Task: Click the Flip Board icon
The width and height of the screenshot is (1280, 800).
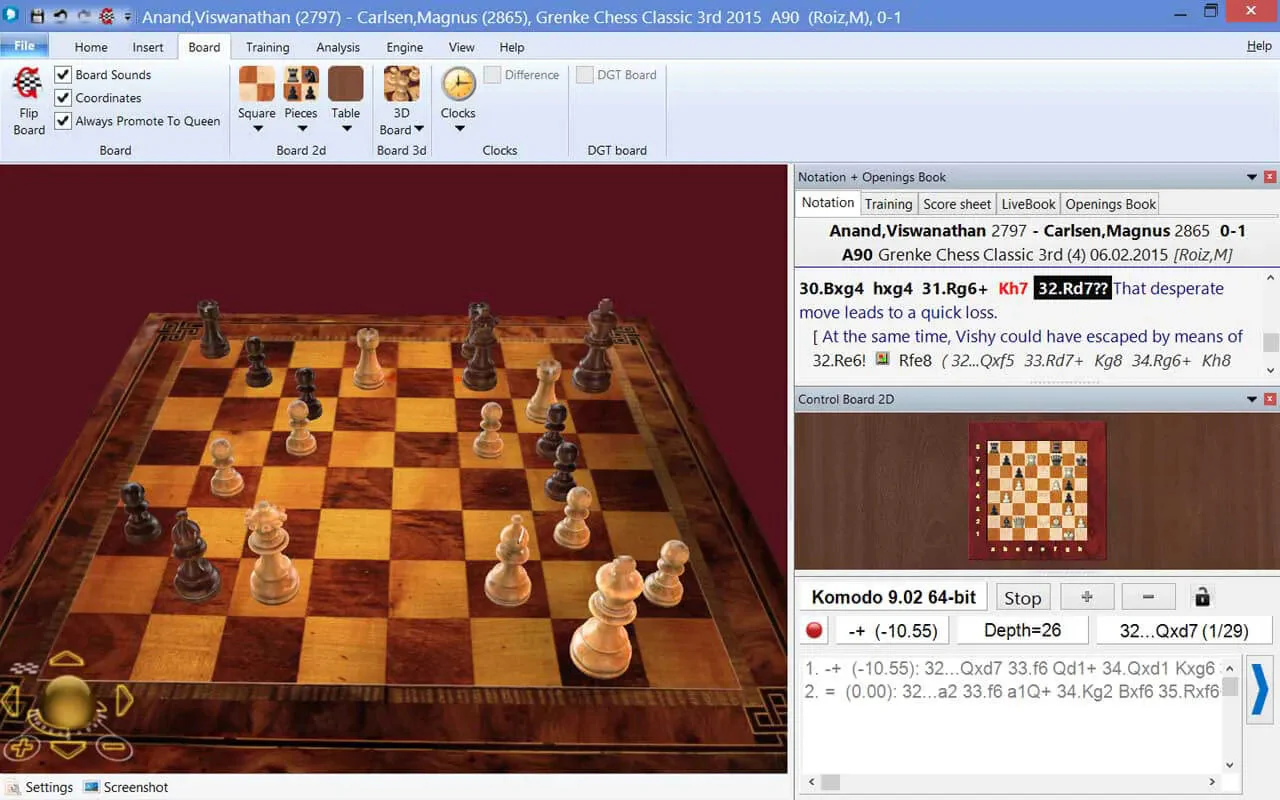Action: (28, 83)
